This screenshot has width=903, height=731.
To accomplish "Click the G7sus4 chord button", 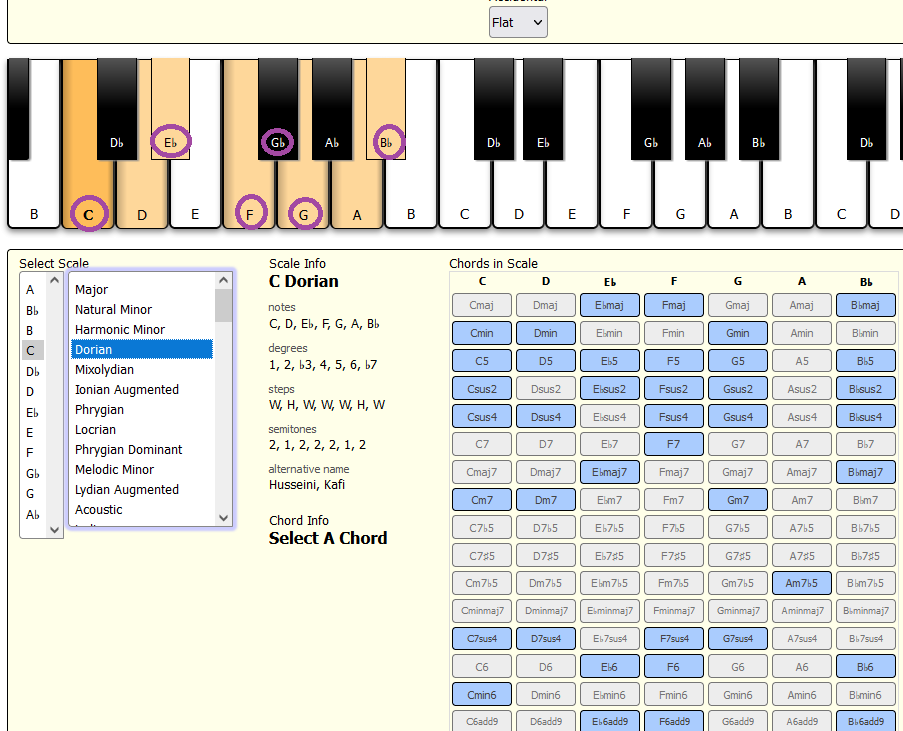I will pyautogui.click(x=738, y=639).
